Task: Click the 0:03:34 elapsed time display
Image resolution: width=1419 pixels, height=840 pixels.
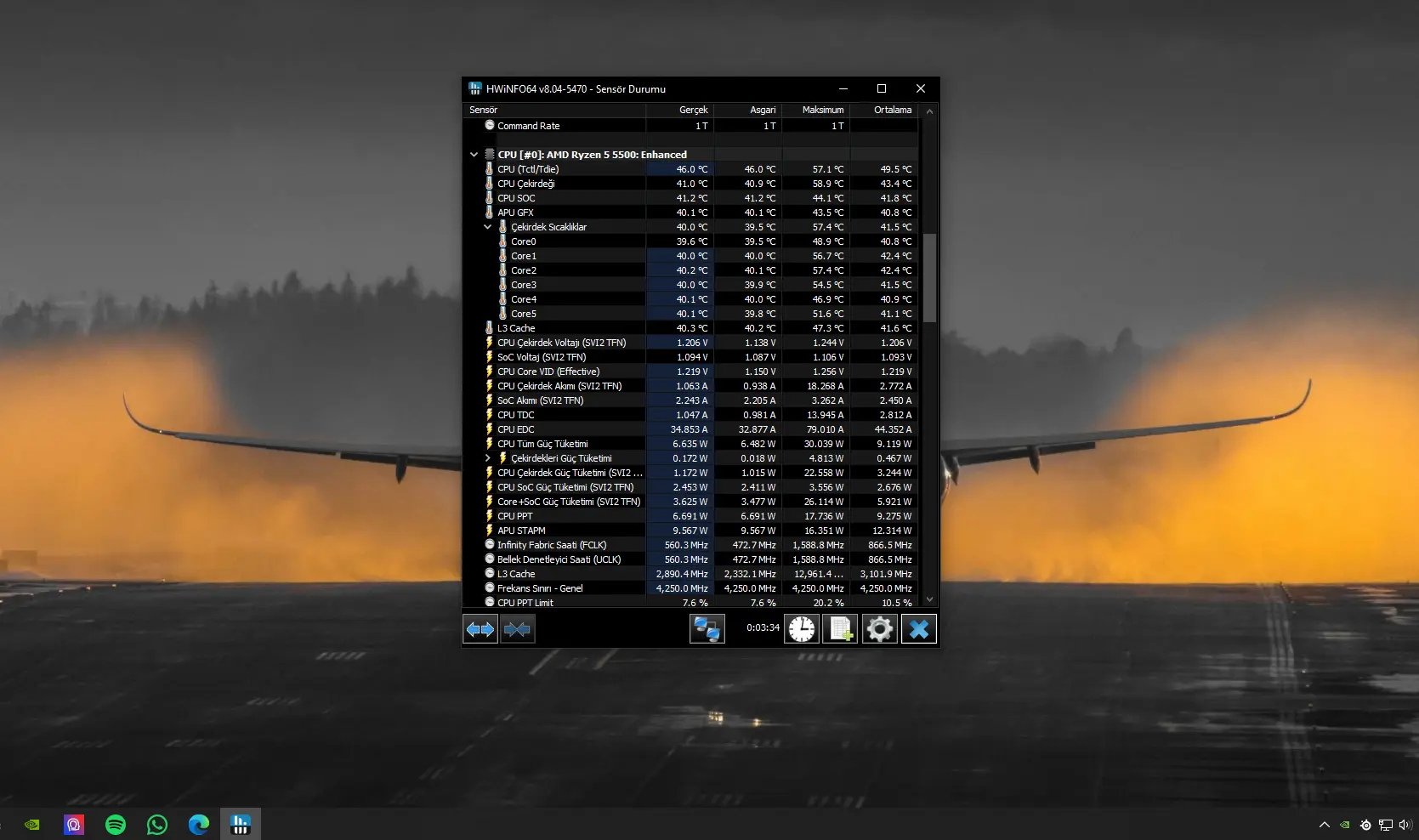Action: tap(763, 627)
